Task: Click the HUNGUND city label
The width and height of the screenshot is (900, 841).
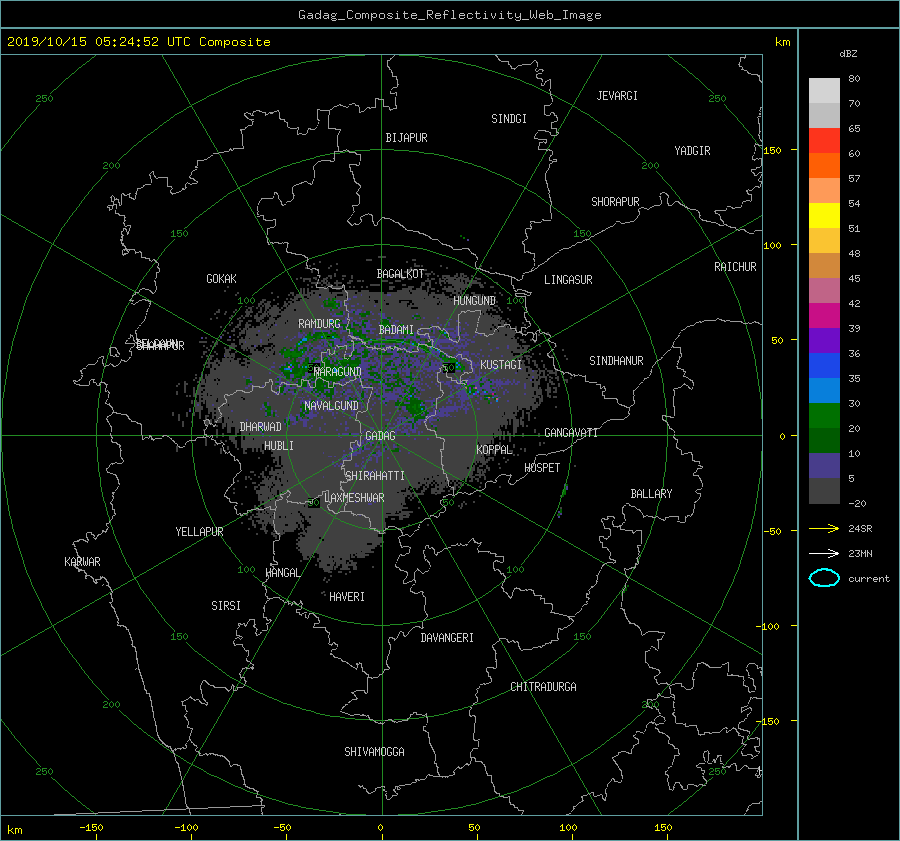Action: [x=474, y=300]
